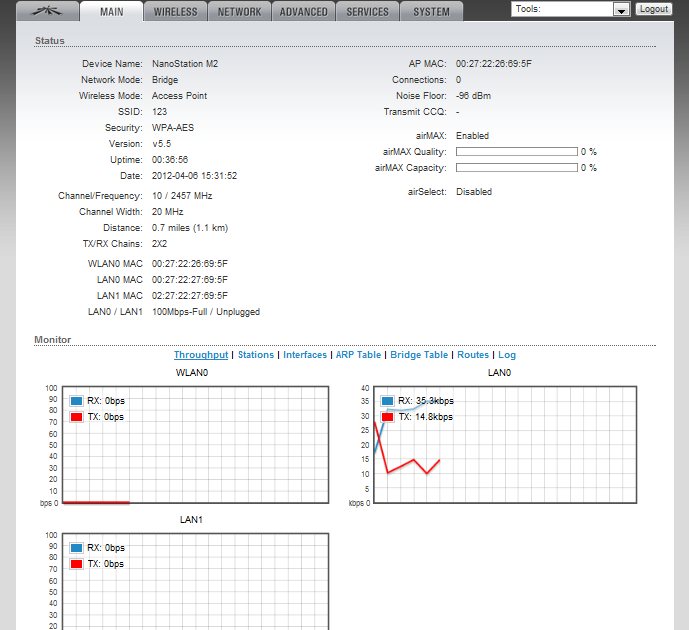Go to the NETWORK tab
This screenshot has height=630, width=689.
click(240, 12)
